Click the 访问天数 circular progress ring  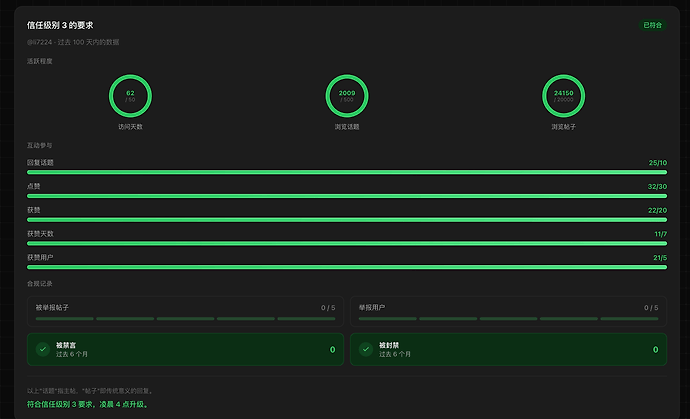coord(130,96)
